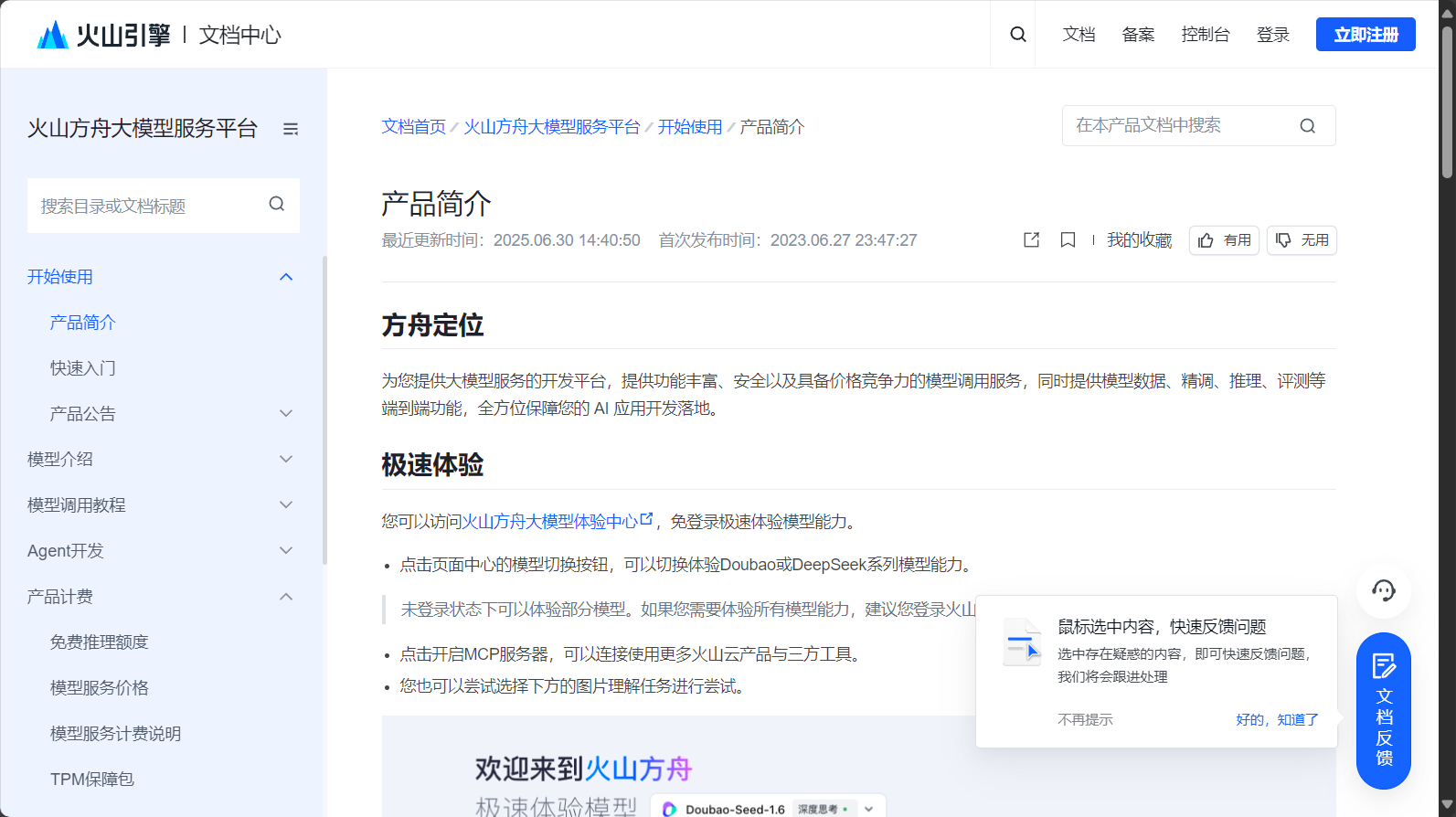This screenshot has height=817, width=1456.
Task: Click 好的，知道了 in the feedback popup
Action: tap(1277, 720)
